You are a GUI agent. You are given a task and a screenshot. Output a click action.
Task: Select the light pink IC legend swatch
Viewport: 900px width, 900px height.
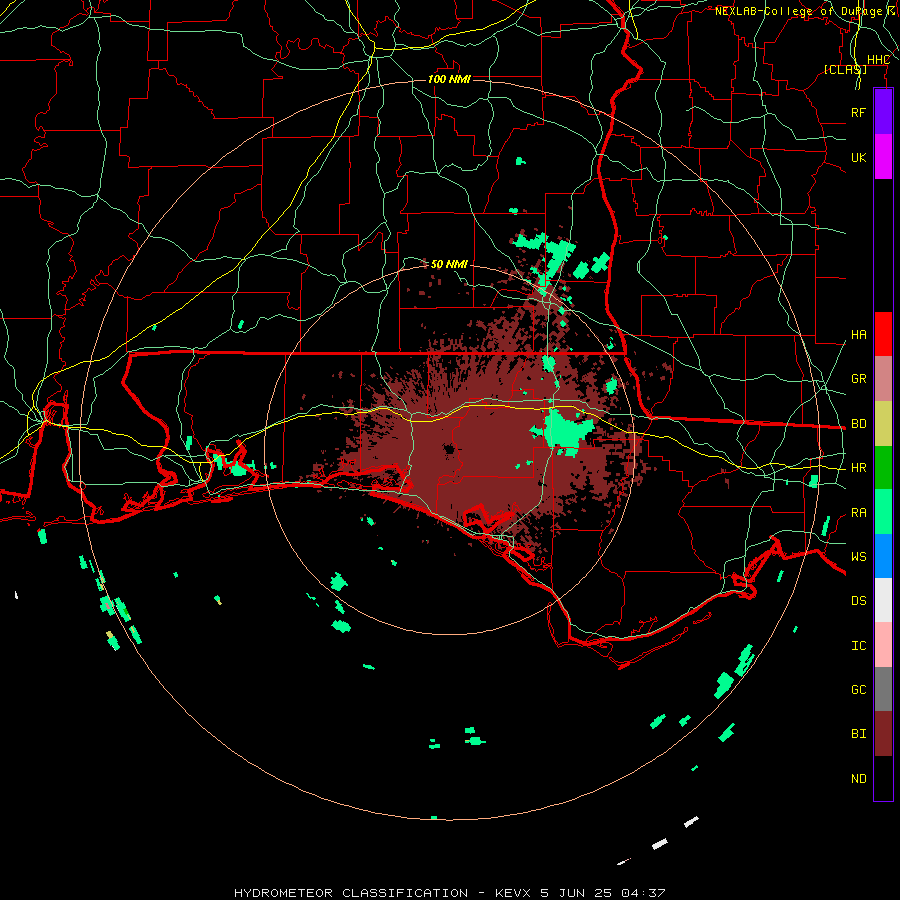click(x=883, y=645)
